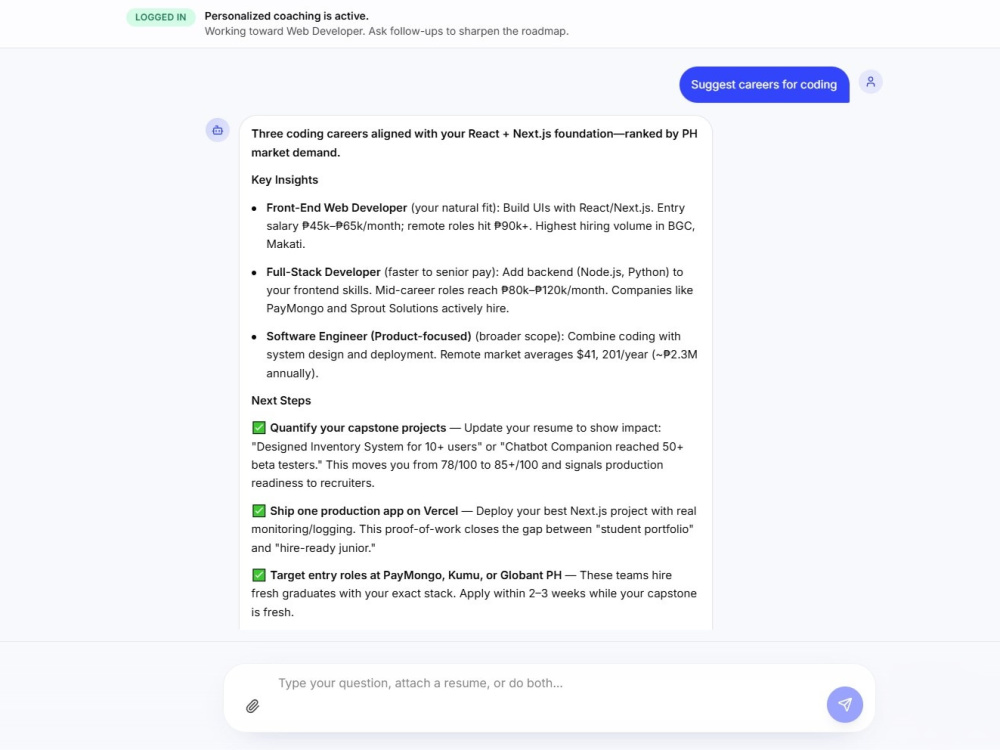Click the bot icon on the reply bubble
The image size is (1000, 750).
point(217,130)
